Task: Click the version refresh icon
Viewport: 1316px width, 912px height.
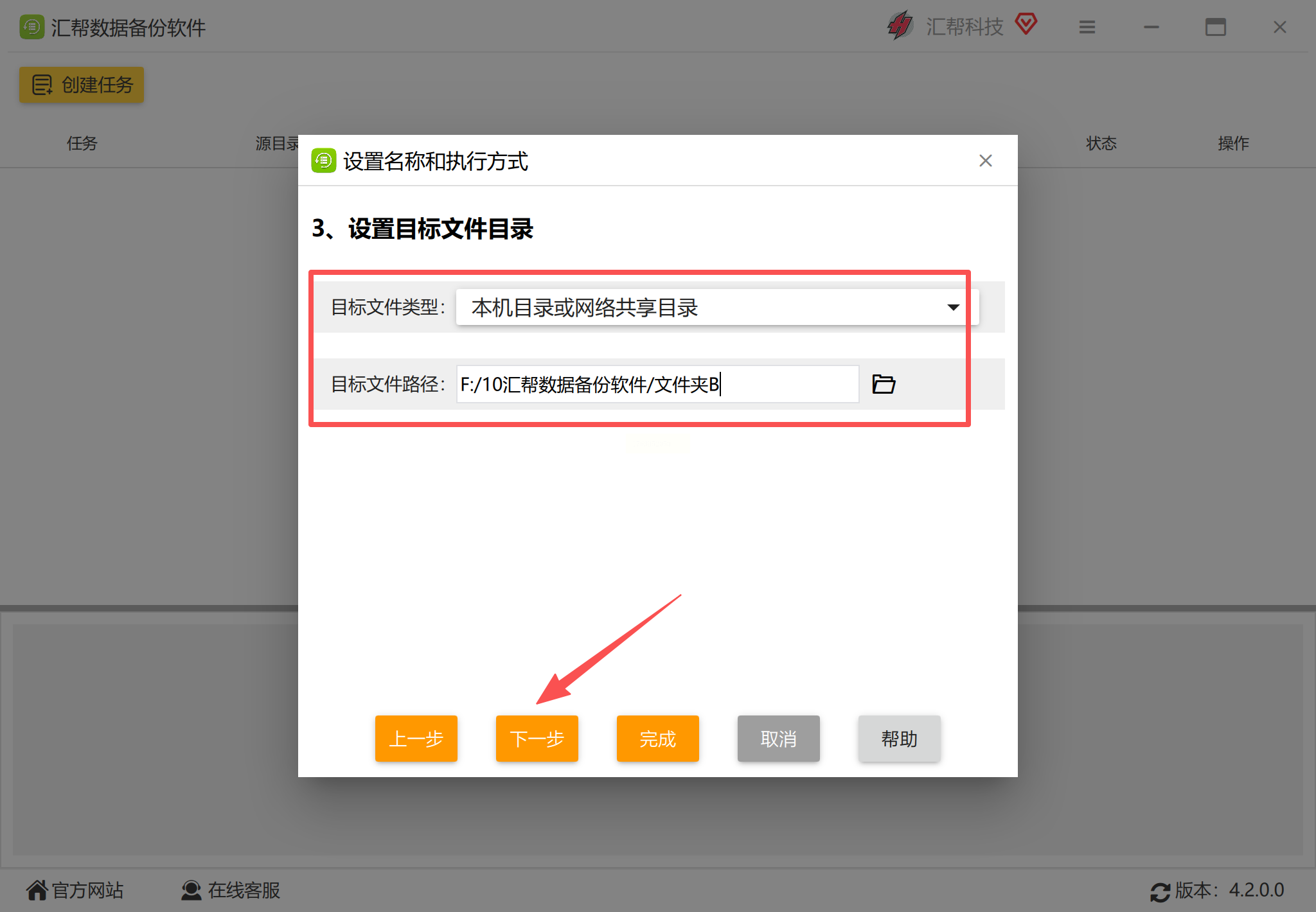Action: pyautogui.click(x=1159, y=891)
